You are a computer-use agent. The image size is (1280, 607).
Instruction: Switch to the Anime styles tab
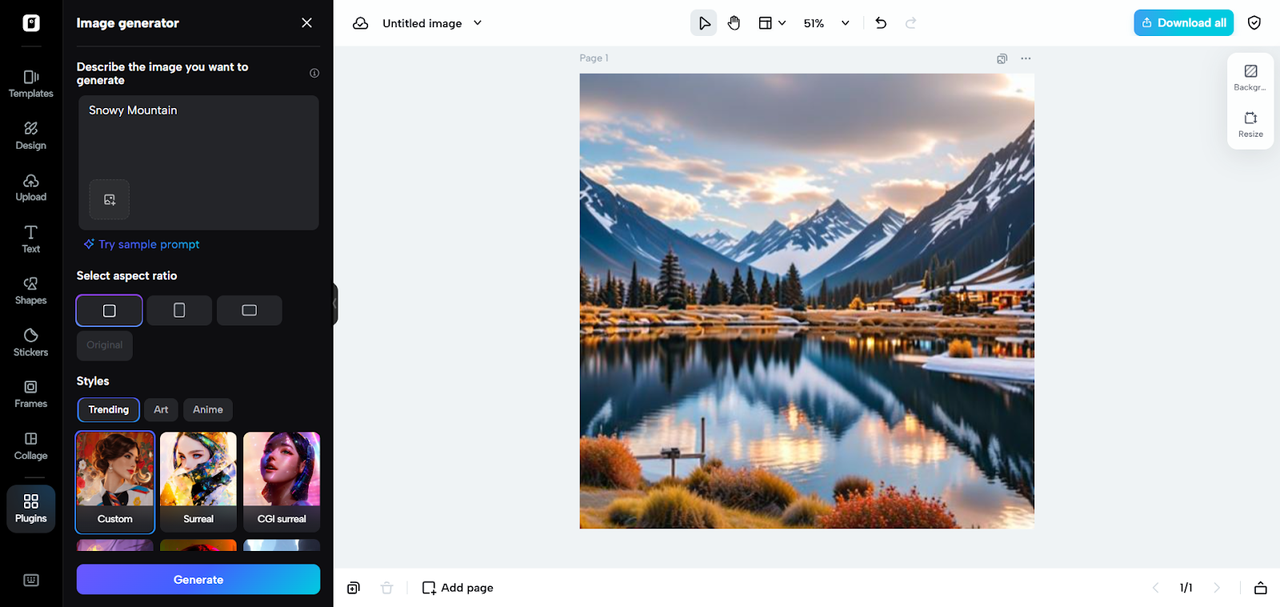click(x=207, y=409)
